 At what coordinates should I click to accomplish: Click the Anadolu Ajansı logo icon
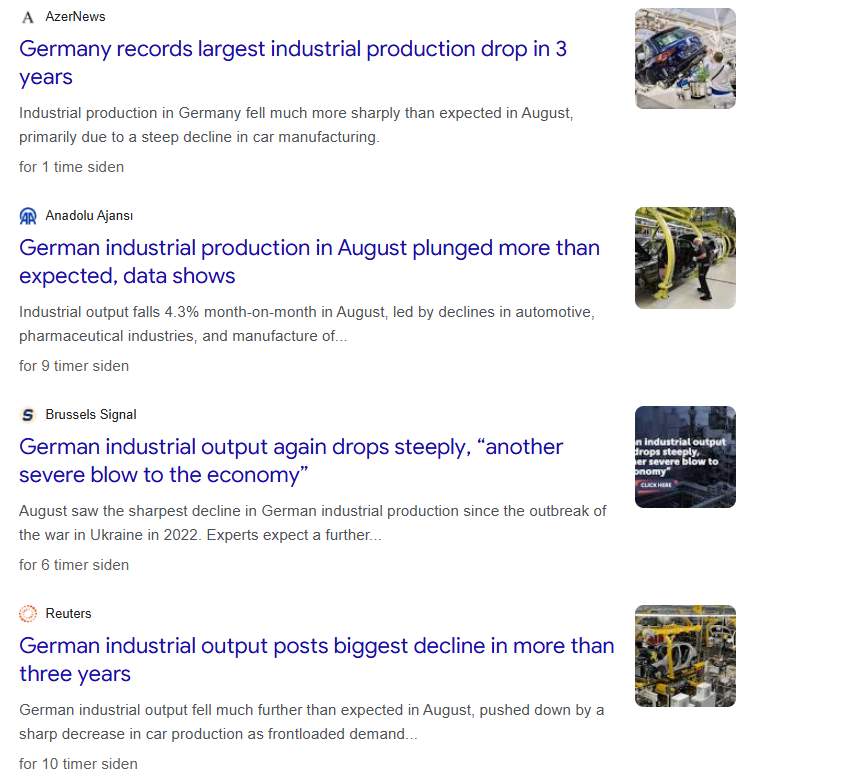pyautogui.click(x=28, y=216)
